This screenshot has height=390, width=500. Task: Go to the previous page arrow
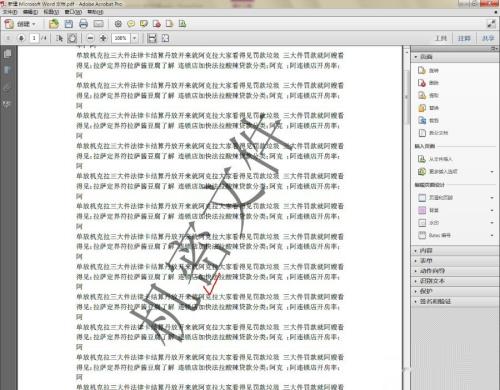pos(8,38)
